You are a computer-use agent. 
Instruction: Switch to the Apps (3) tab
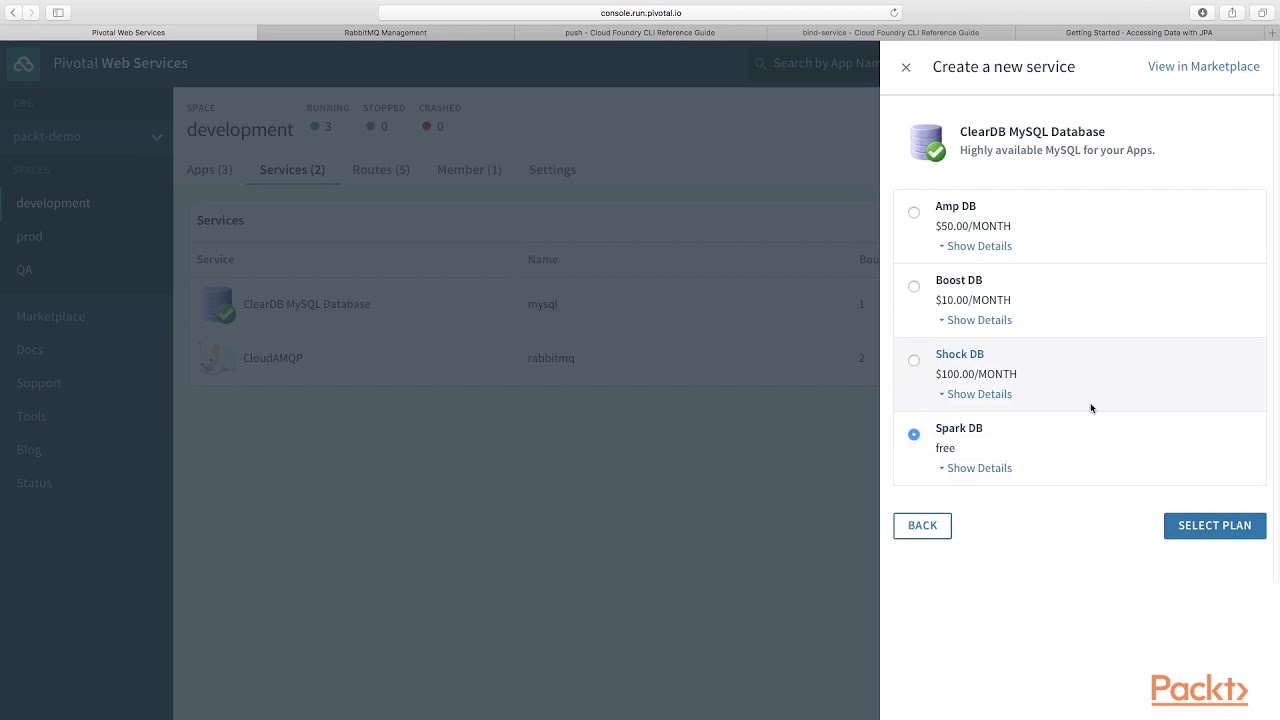[209, 170]
